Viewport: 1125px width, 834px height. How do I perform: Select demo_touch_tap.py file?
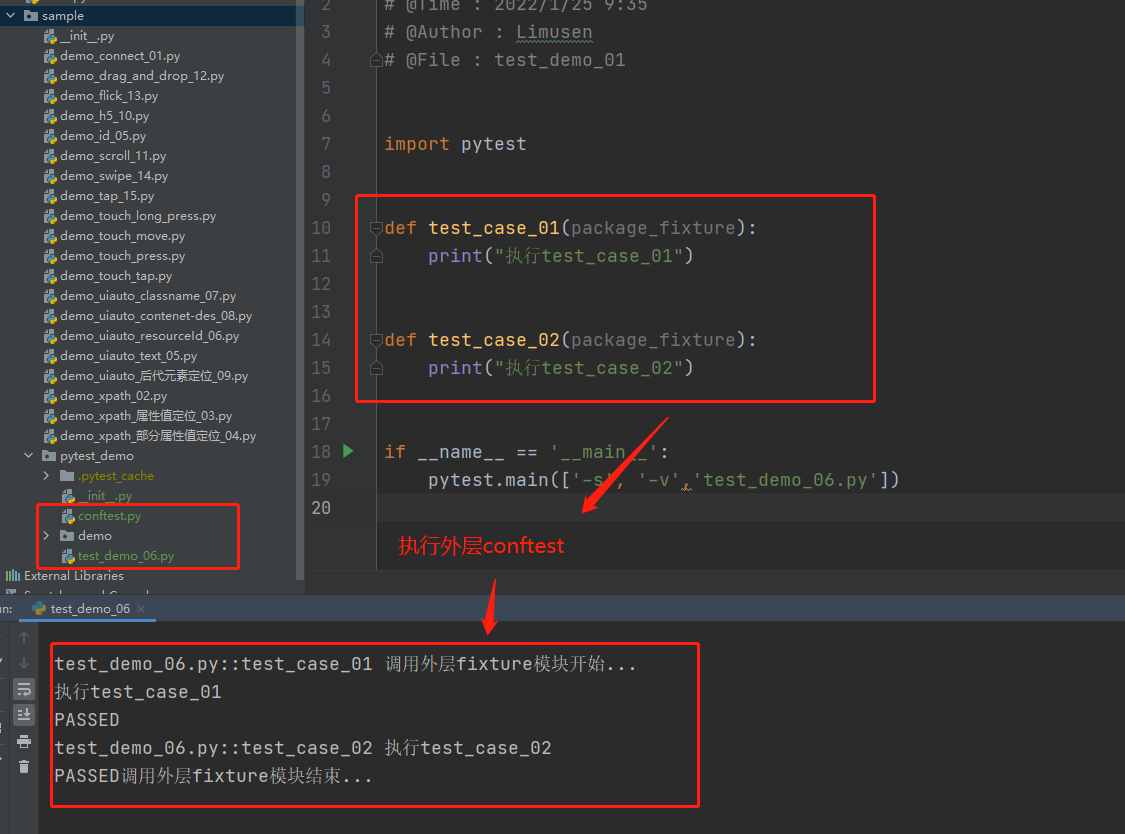[116, 276]
